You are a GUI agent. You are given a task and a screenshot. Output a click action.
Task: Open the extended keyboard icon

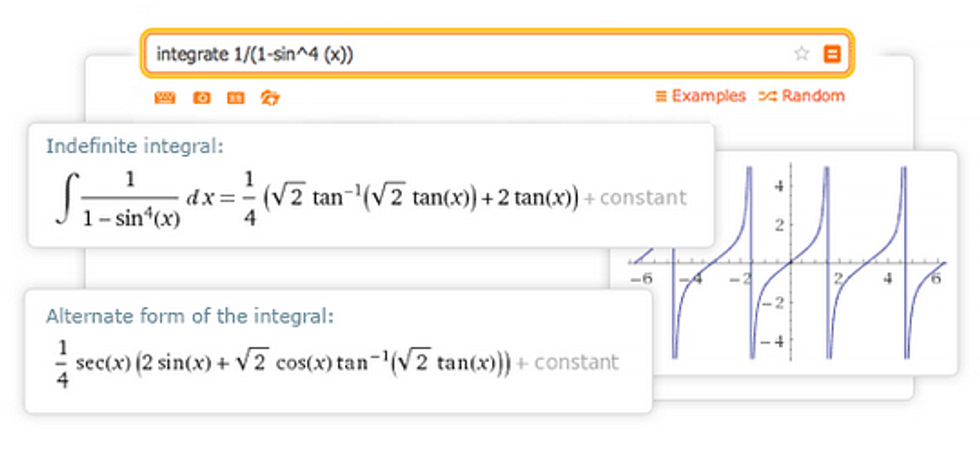[x=165, y=97]
